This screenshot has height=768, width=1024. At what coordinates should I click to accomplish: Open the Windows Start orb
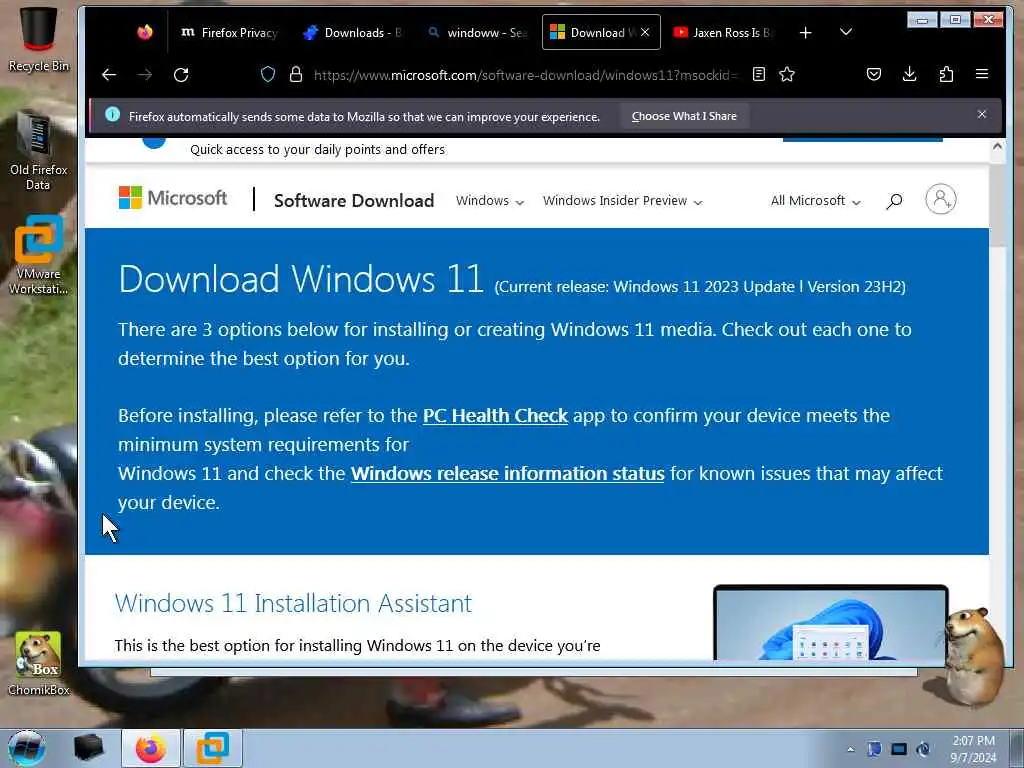pyautogui.click(x=26, y=748)
